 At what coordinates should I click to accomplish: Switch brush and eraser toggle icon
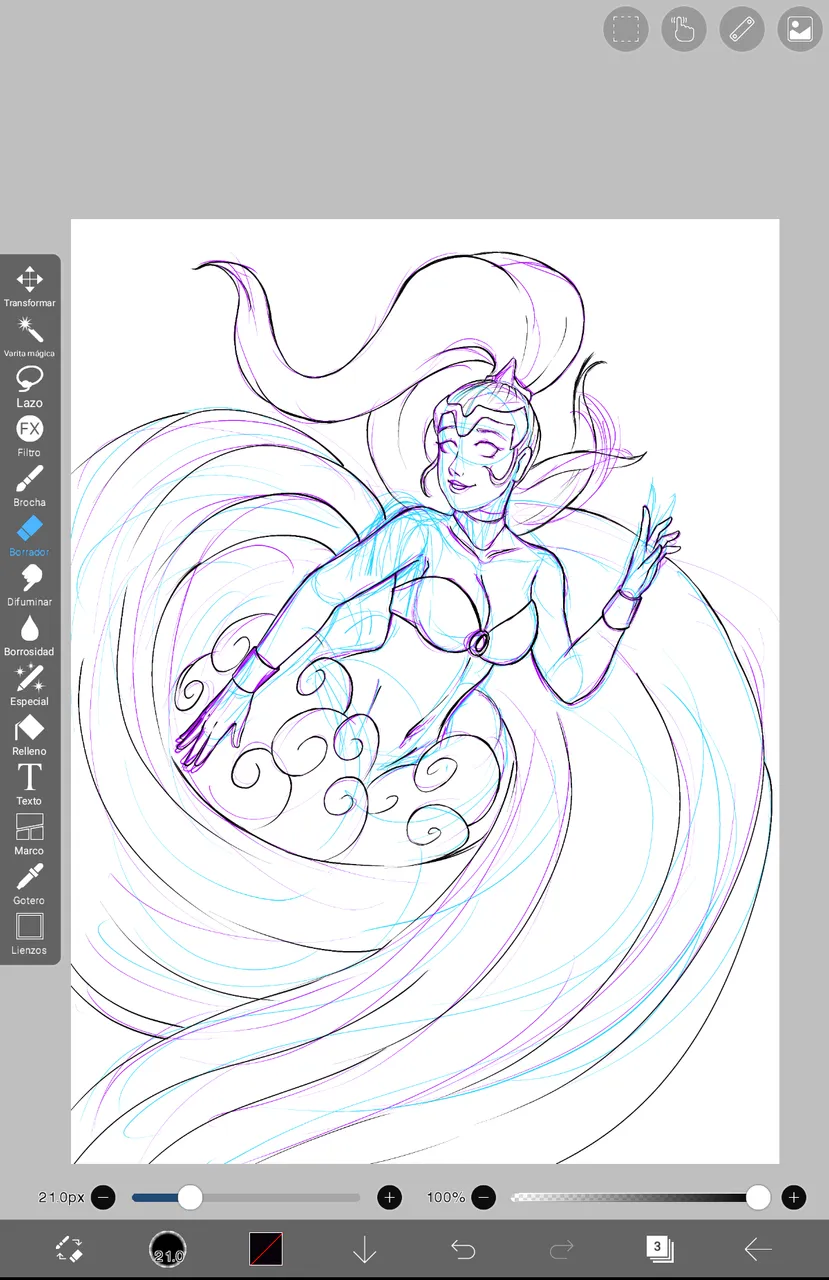coord(69,1248)
